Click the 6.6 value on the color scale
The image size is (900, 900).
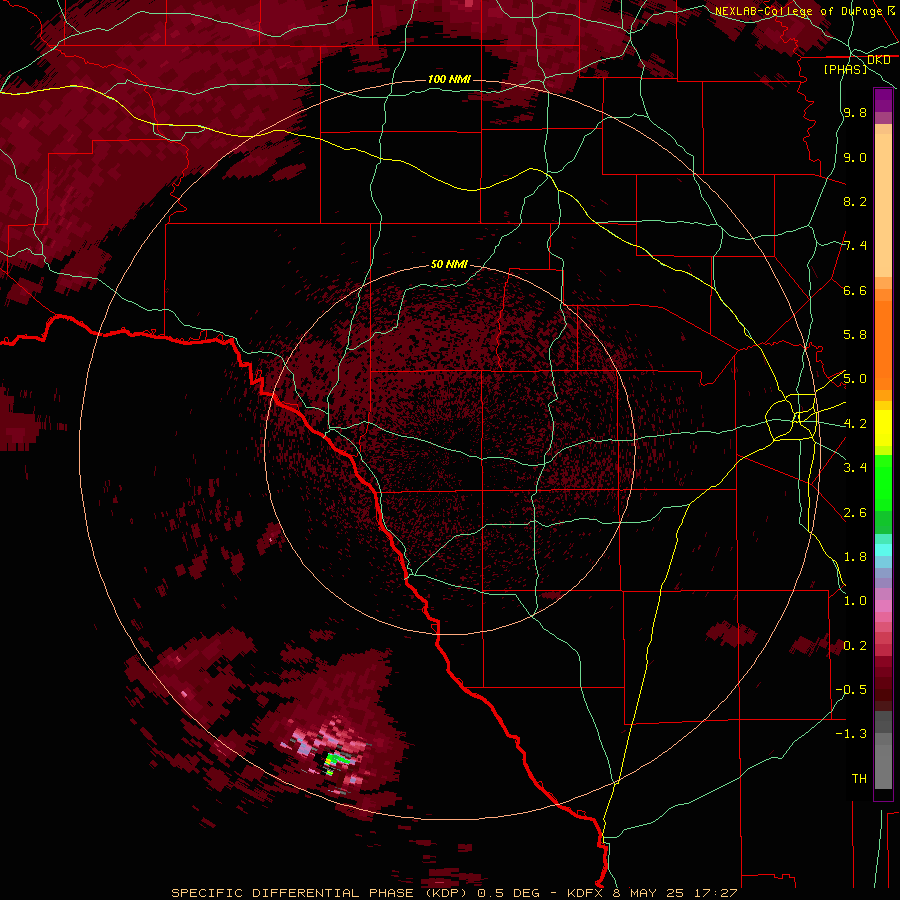(855, 290)
